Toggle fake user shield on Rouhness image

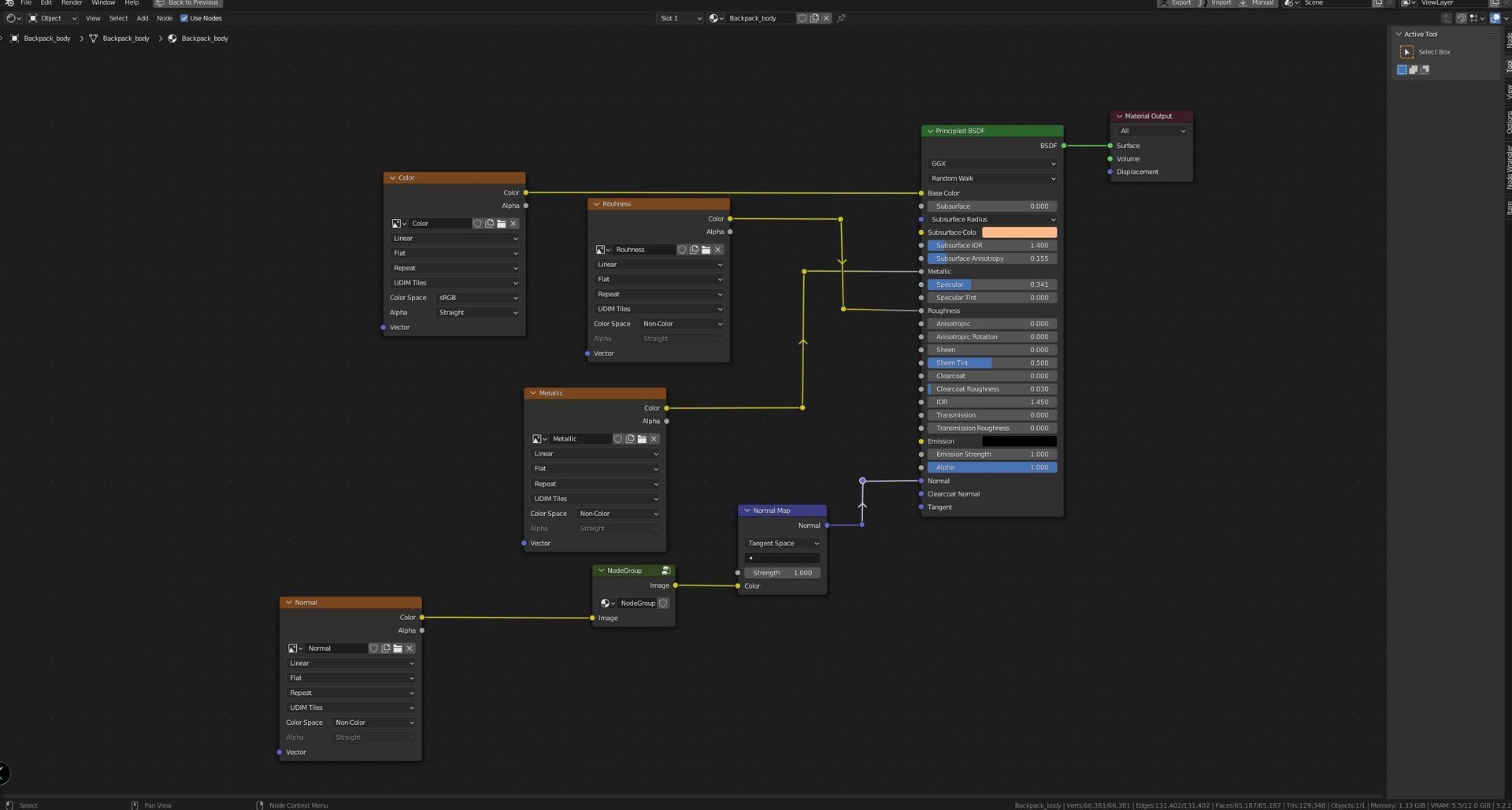(x=682, y=250)
